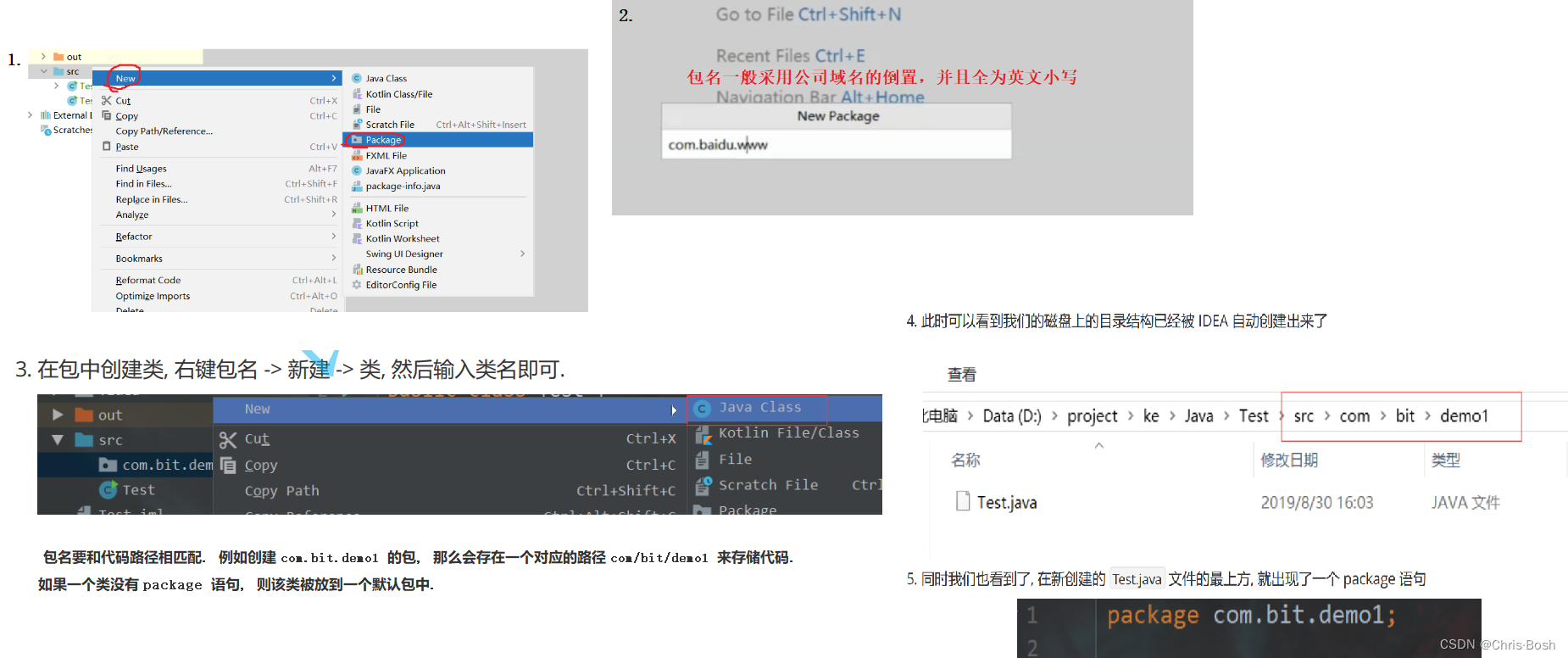1568x658 pixels.
Task: Select New in the first context menu
Action: click(x=217, y=78)
